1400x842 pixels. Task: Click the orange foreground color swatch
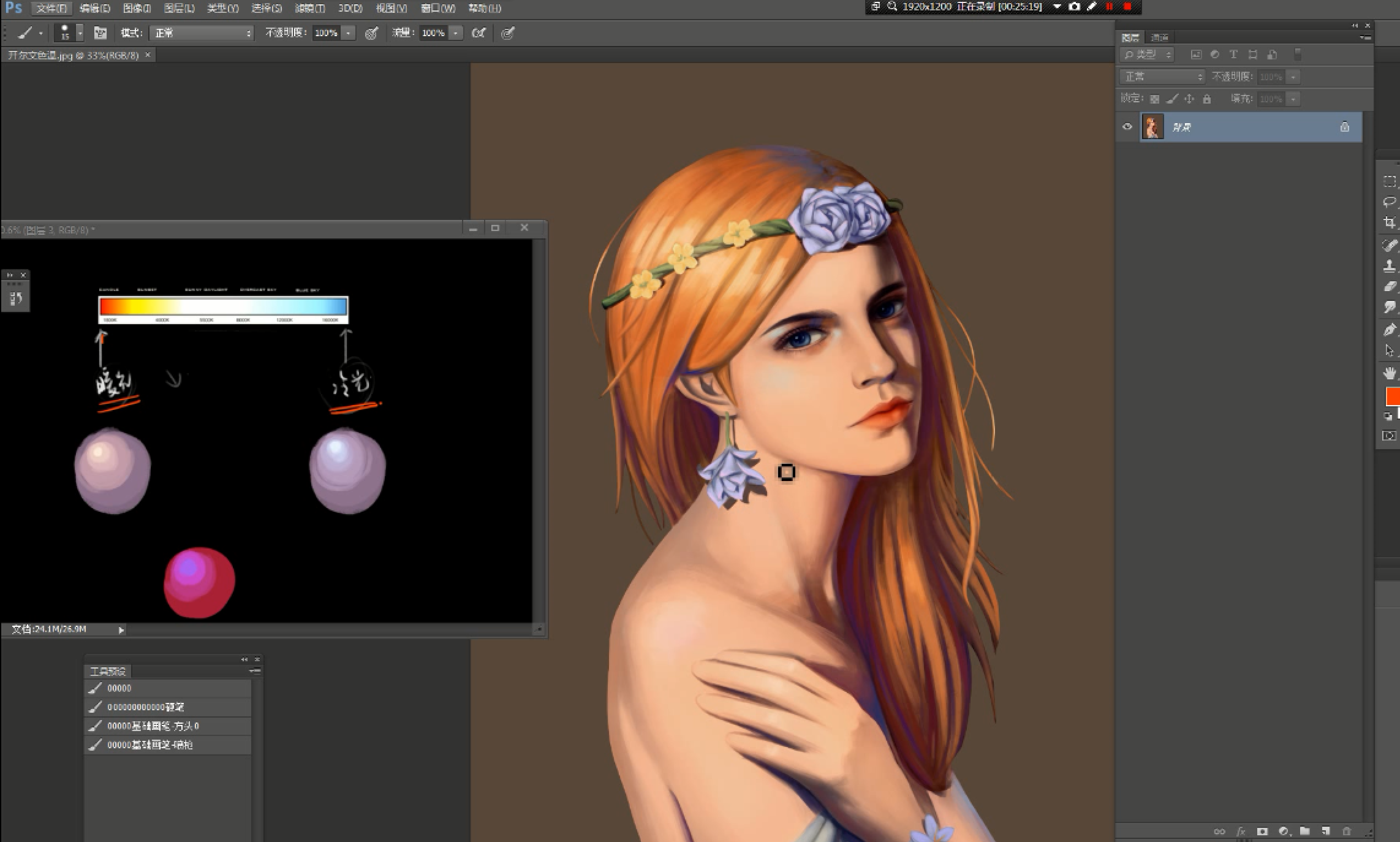(1392, 396)
